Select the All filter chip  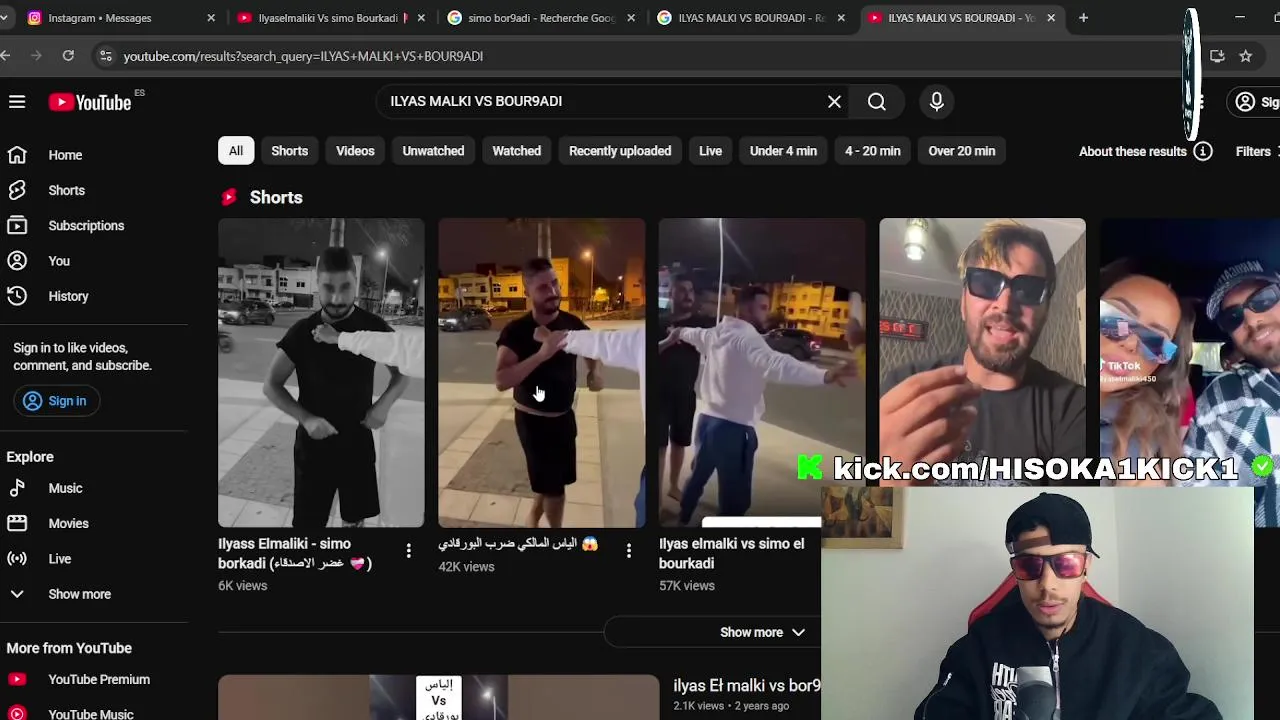[x=236, y=151]
